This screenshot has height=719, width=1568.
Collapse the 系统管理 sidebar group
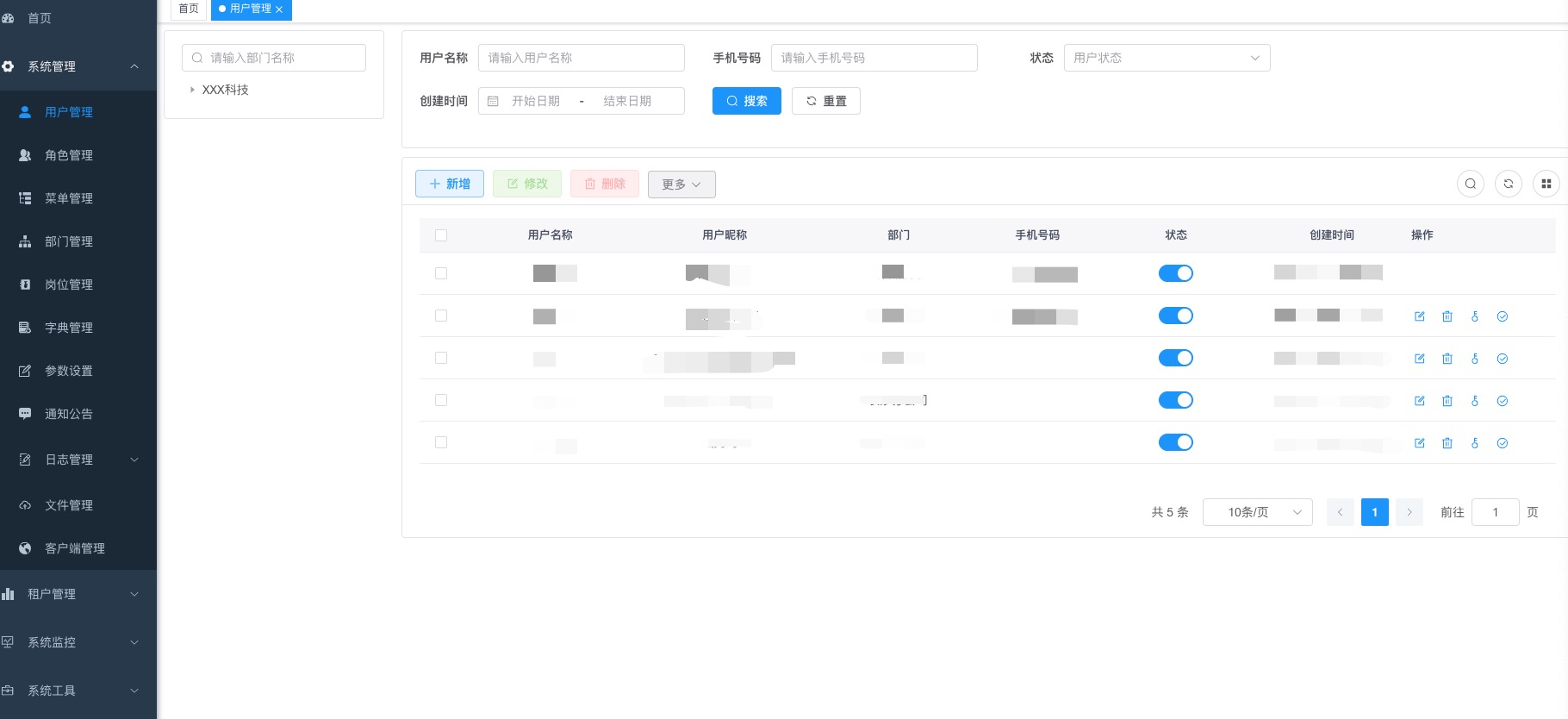click(78, 66)
